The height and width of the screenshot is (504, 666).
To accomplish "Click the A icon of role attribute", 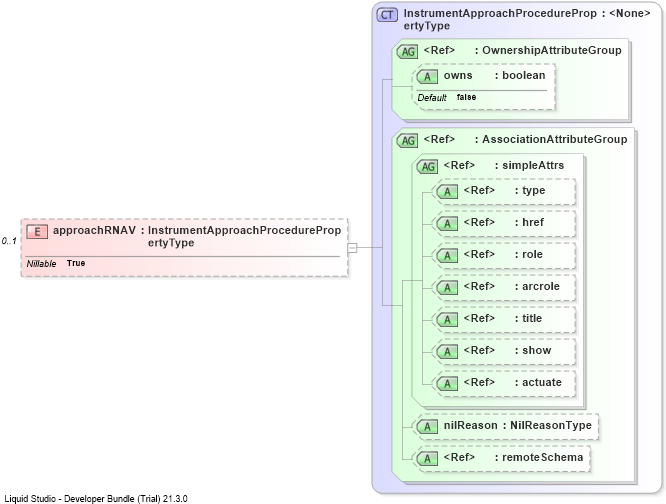I will 447,256.
